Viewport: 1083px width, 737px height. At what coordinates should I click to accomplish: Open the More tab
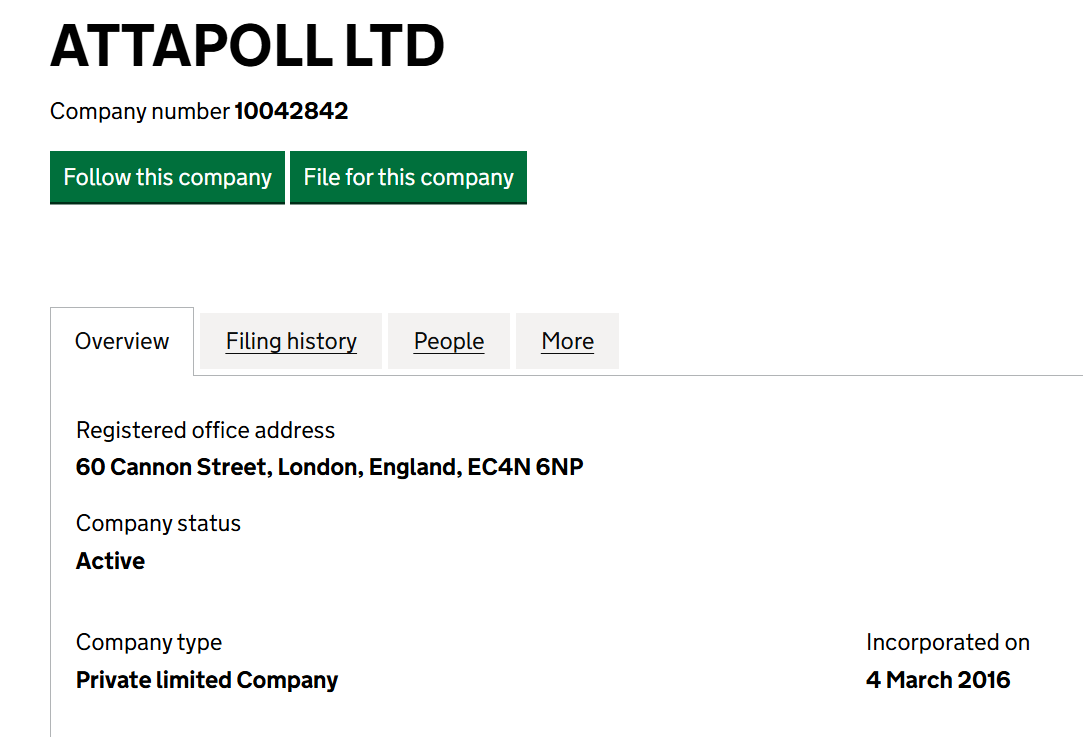click(567, 341)
